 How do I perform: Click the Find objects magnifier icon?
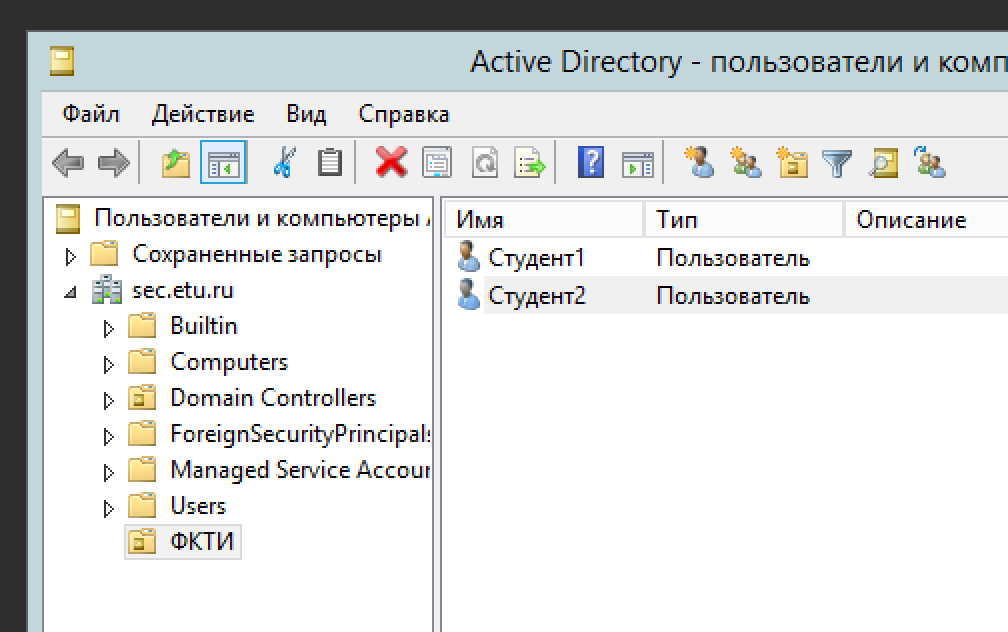883,162
